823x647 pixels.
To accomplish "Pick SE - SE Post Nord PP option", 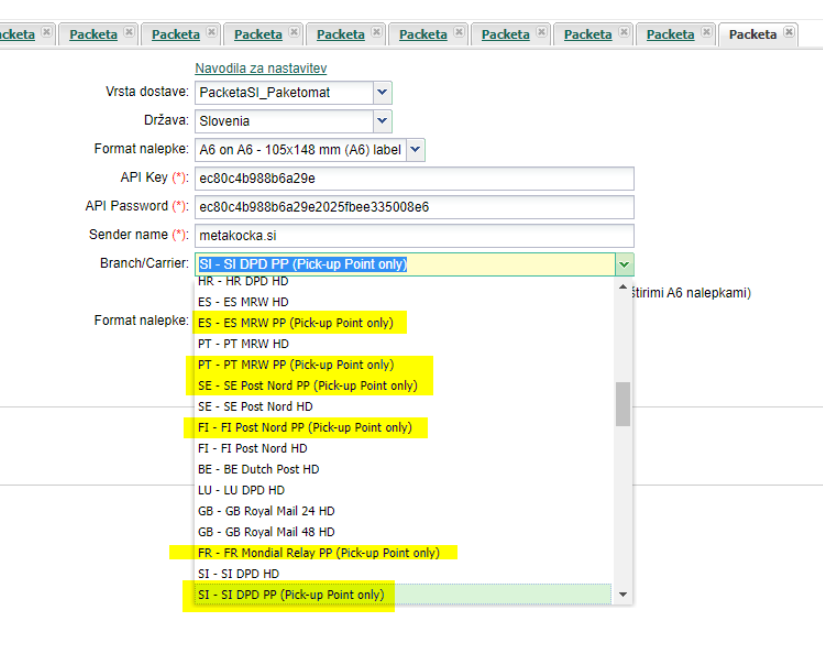I will pyautogui.click(x=403, y=386).
